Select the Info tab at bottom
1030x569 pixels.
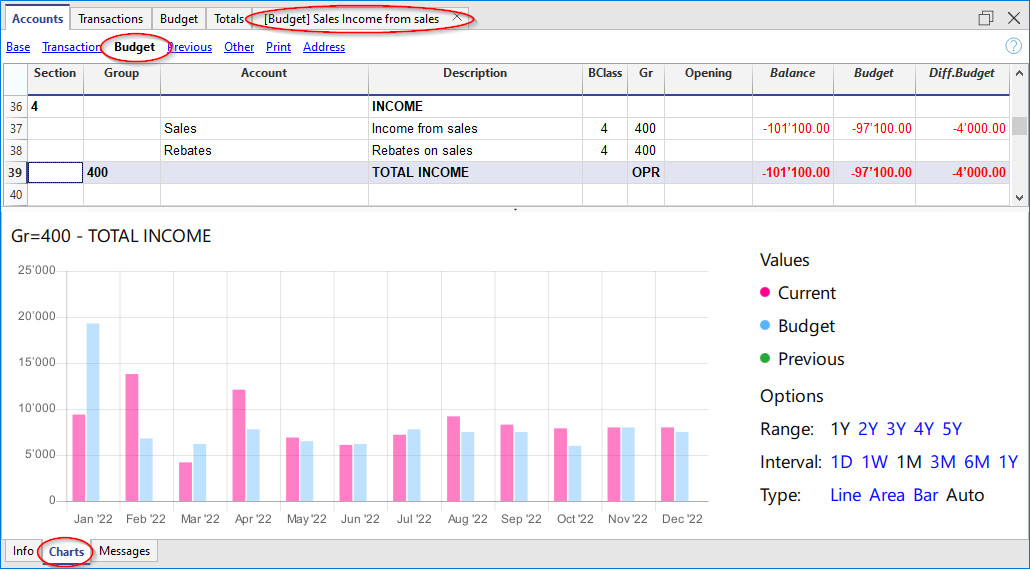pyautogui.click(x=23, y=551)
